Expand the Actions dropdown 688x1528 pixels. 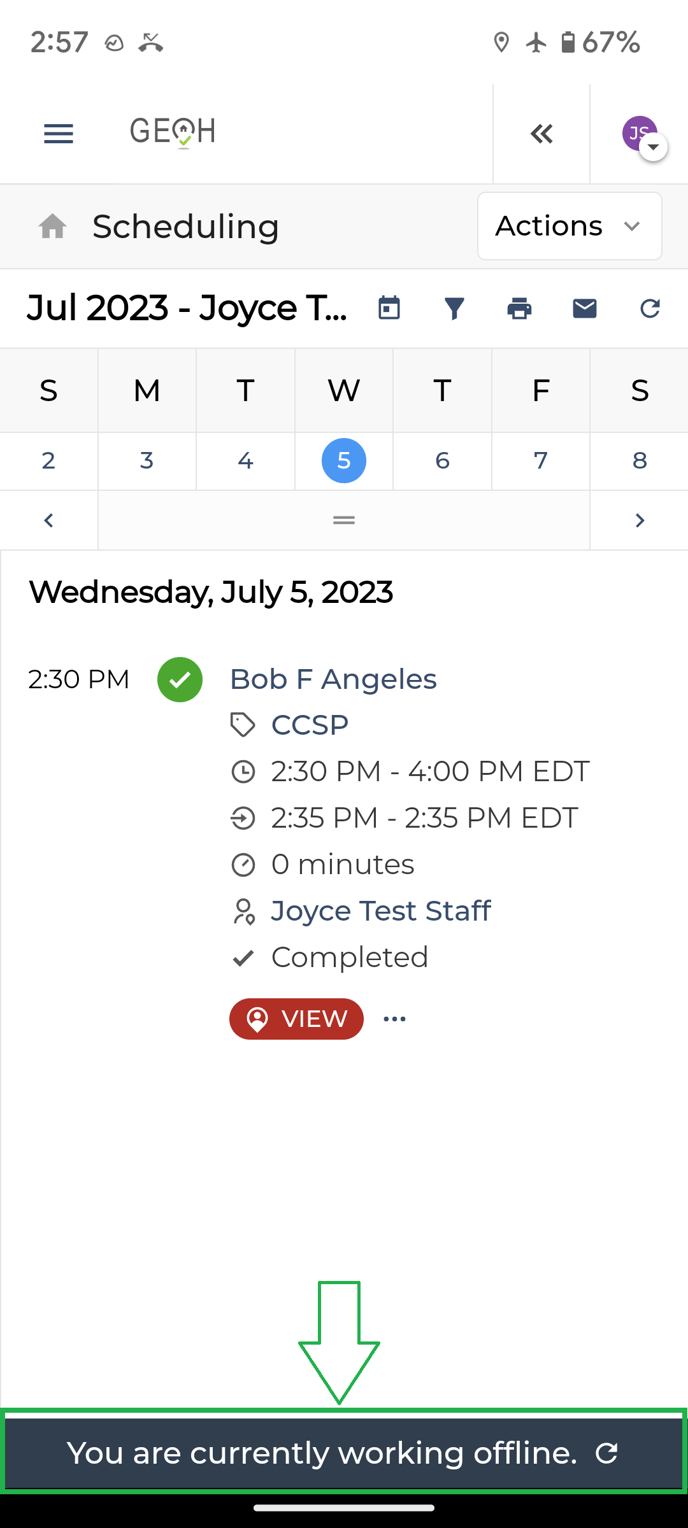point(570,226)
